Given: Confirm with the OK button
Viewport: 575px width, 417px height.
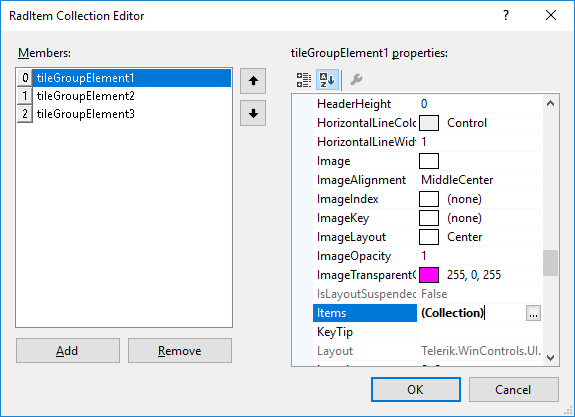Looking at the screenshot, I should (416, 389).
